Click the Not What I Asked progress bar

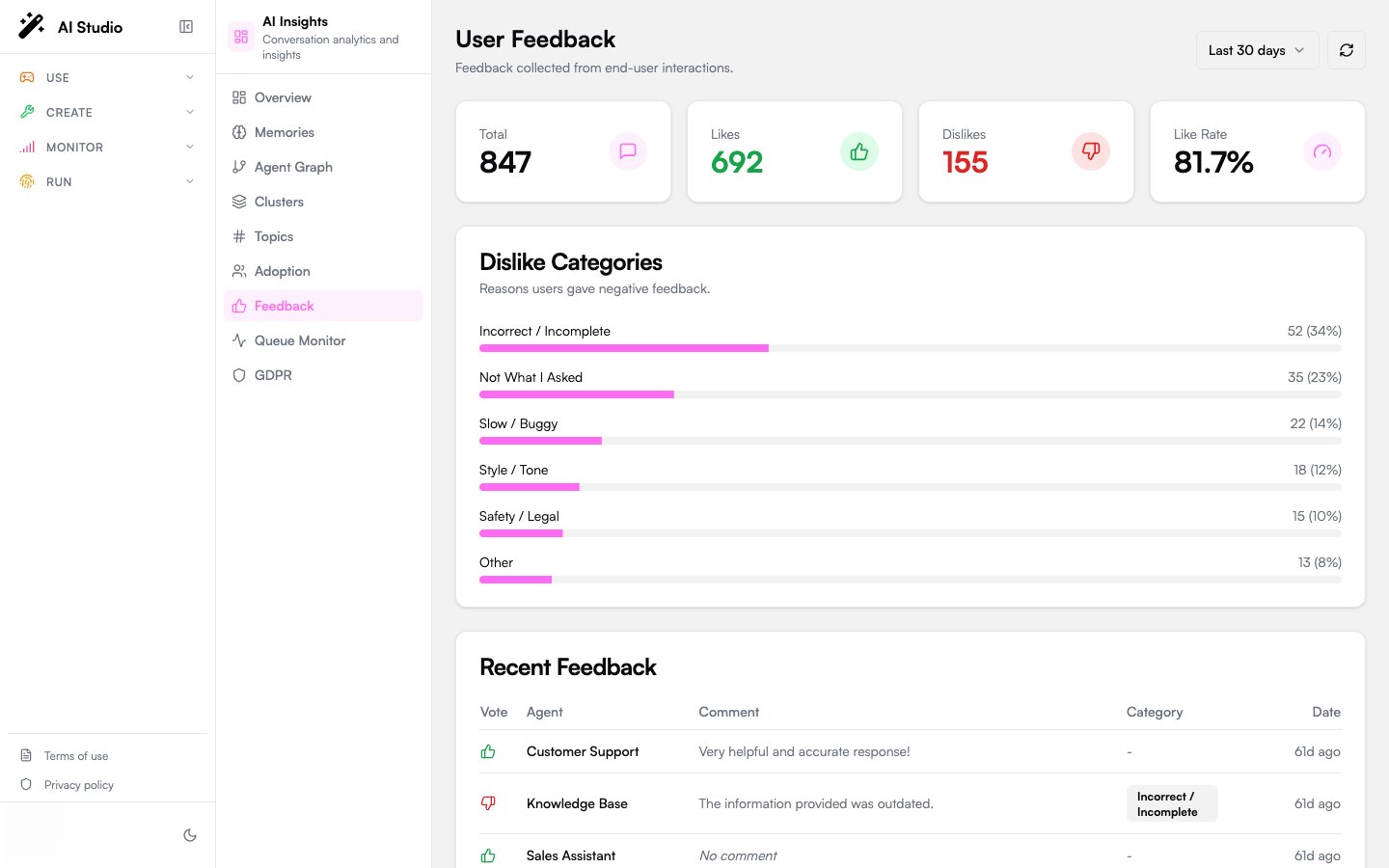(x=911, y=394)
